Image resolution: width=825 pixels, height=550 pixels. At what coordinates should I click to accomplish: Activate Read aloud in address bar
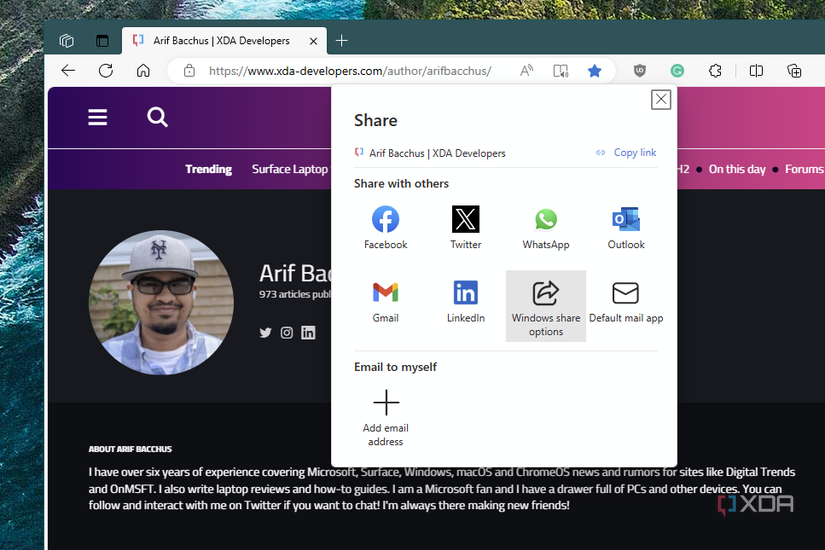[526, 71]
